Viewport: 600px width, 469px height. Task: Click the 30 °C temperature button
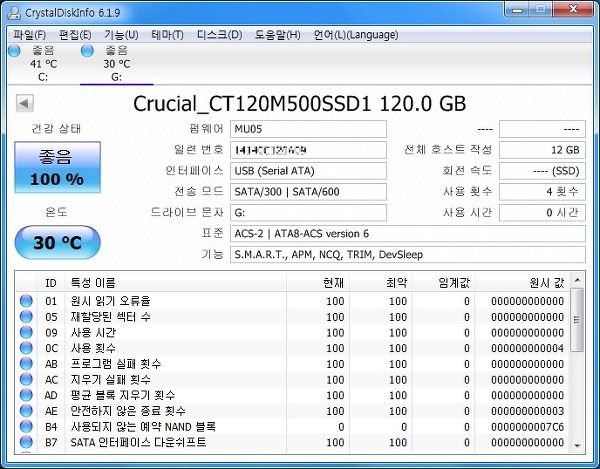point(57,243)
